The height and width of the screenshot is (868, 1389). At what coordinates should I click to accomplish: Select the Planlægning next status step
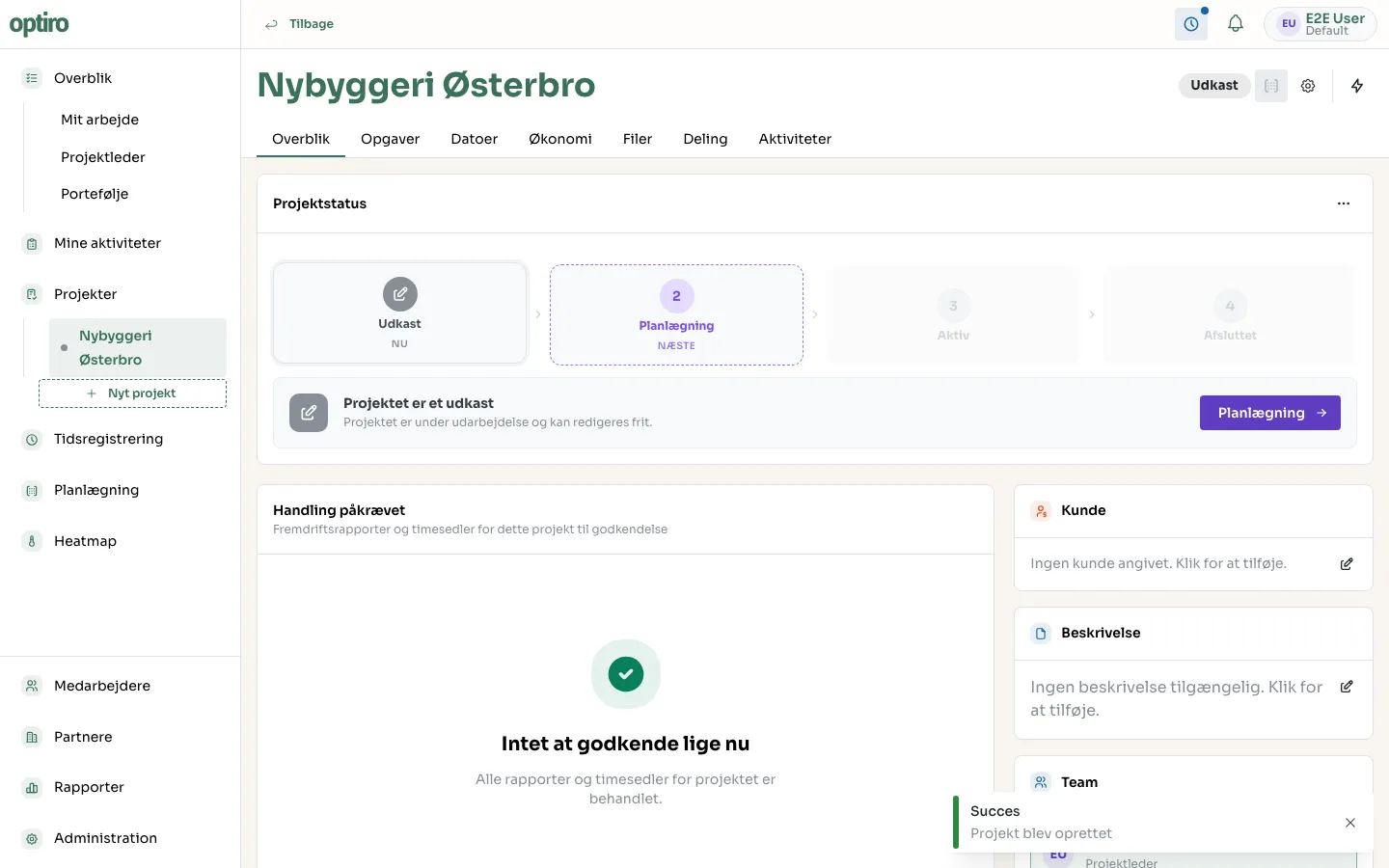coord(676,315)
